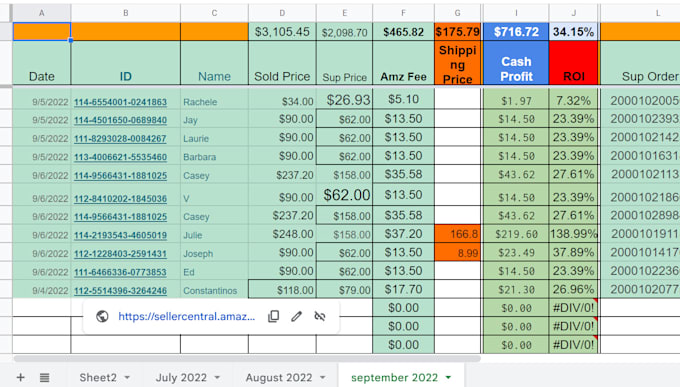Screen dimensions: 680x387
Task: Select the 9/4/2022 date cell
Action: tap(42, 289)
